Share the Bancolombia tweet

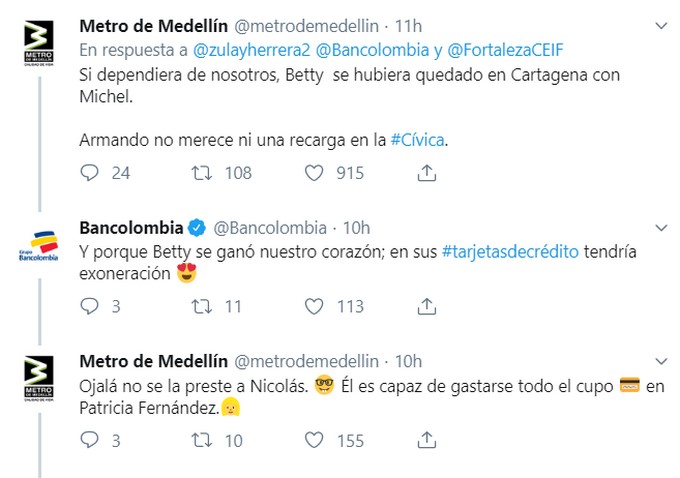click(427, 306)
